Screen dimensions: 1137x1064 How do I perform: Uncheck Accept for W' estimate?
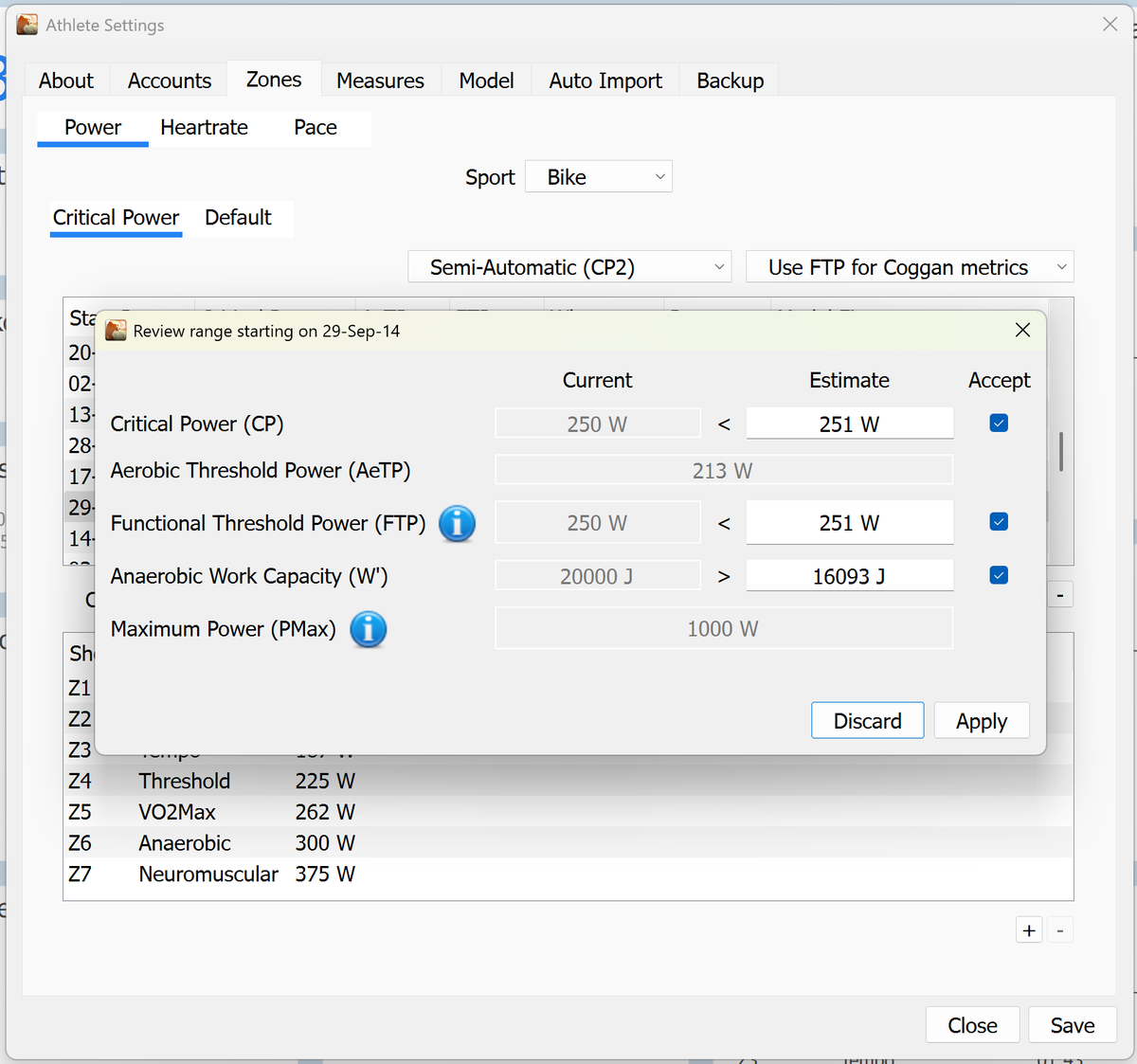click(x=999, y=575)
